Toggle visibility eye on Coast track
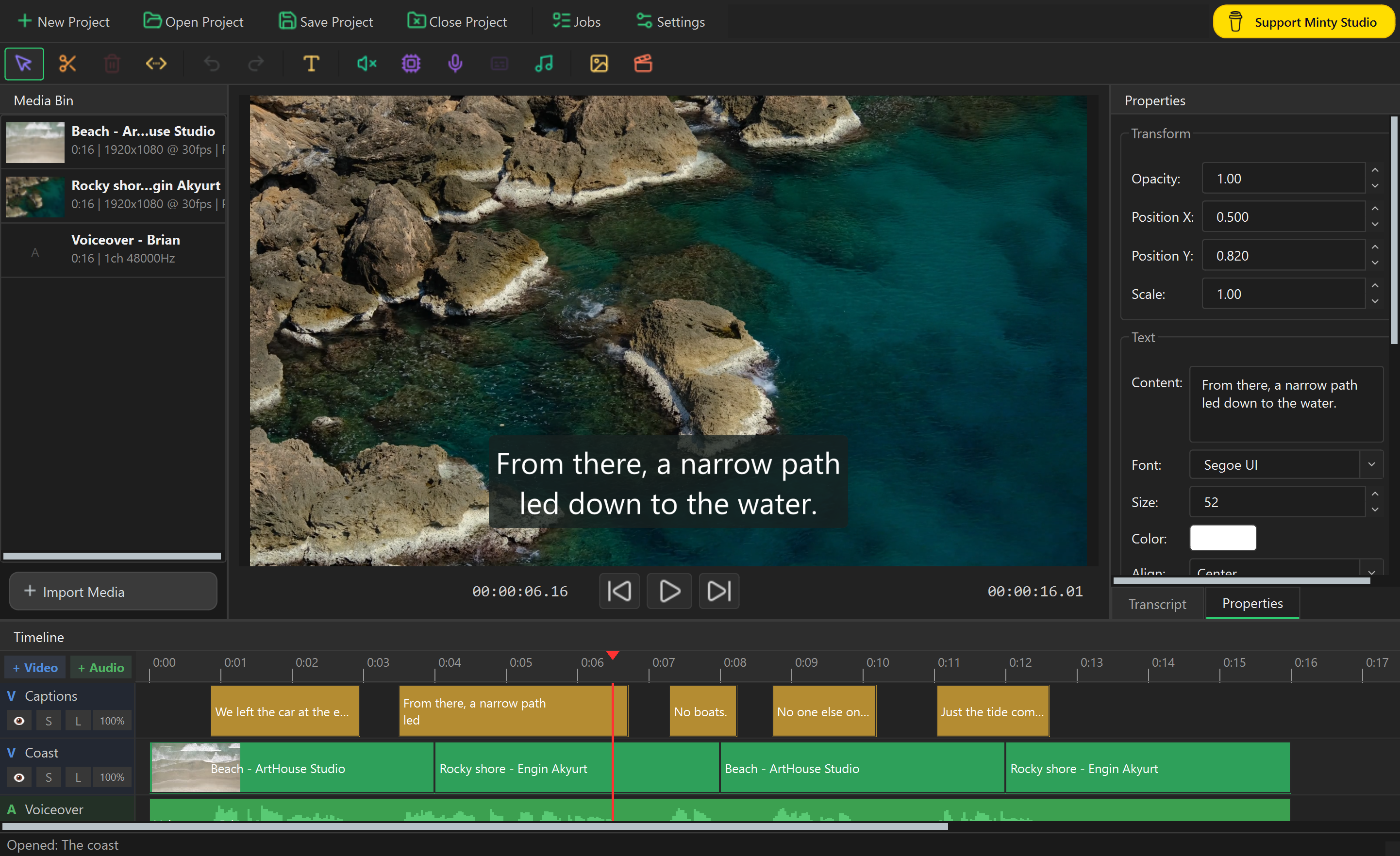1400x856 pixels. (19, 777)
